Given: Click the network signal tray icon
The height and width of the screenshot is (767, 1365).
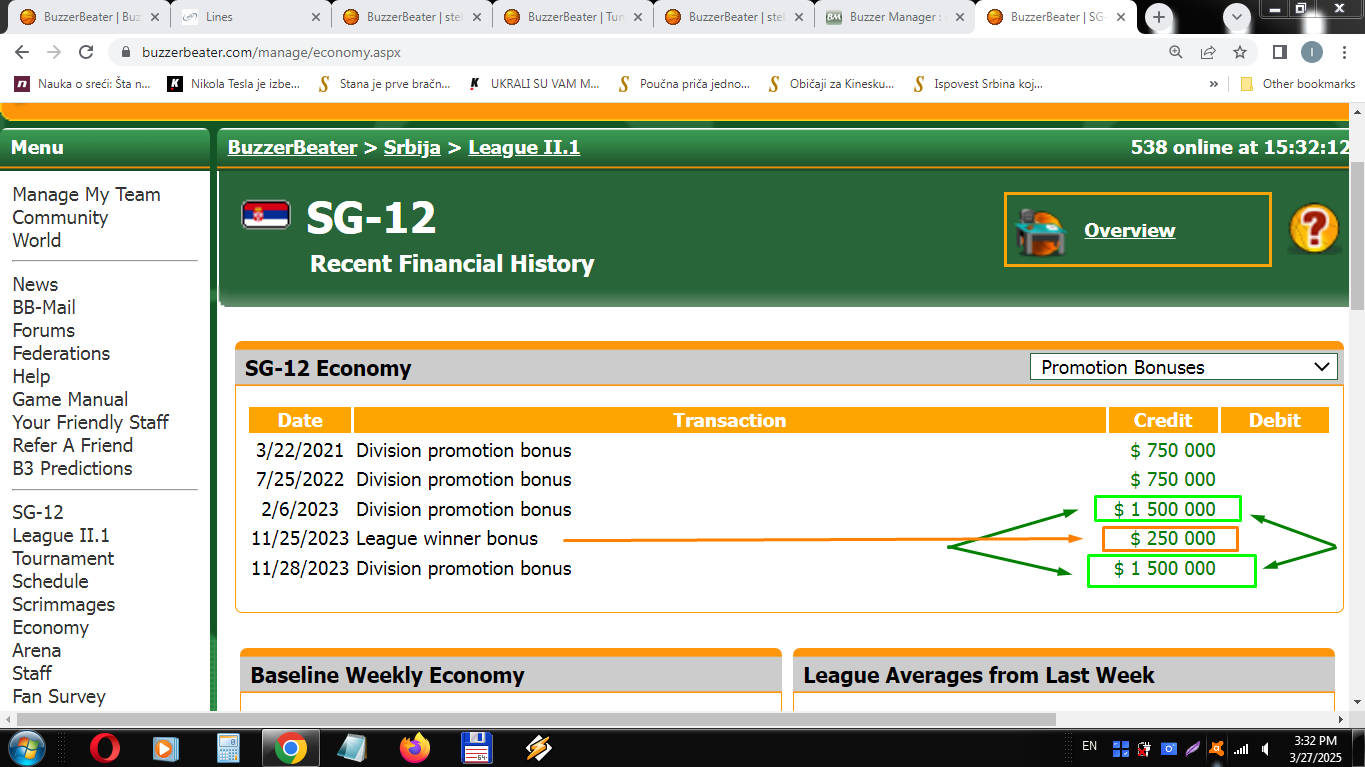Looking at the screenshot, I should click(1241, 748).
